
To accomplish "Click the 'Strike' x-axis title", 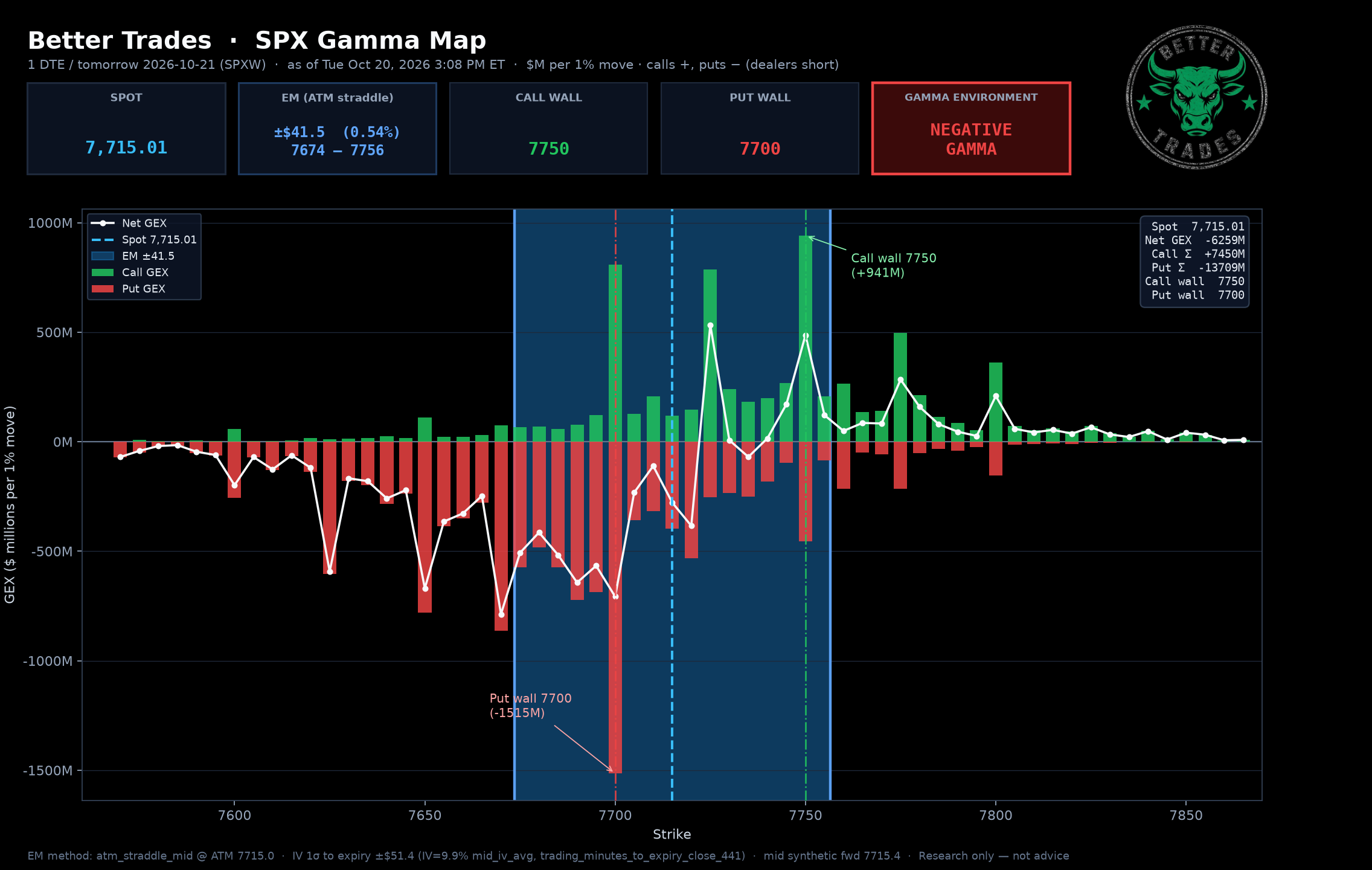I will [x=672, y=834].
